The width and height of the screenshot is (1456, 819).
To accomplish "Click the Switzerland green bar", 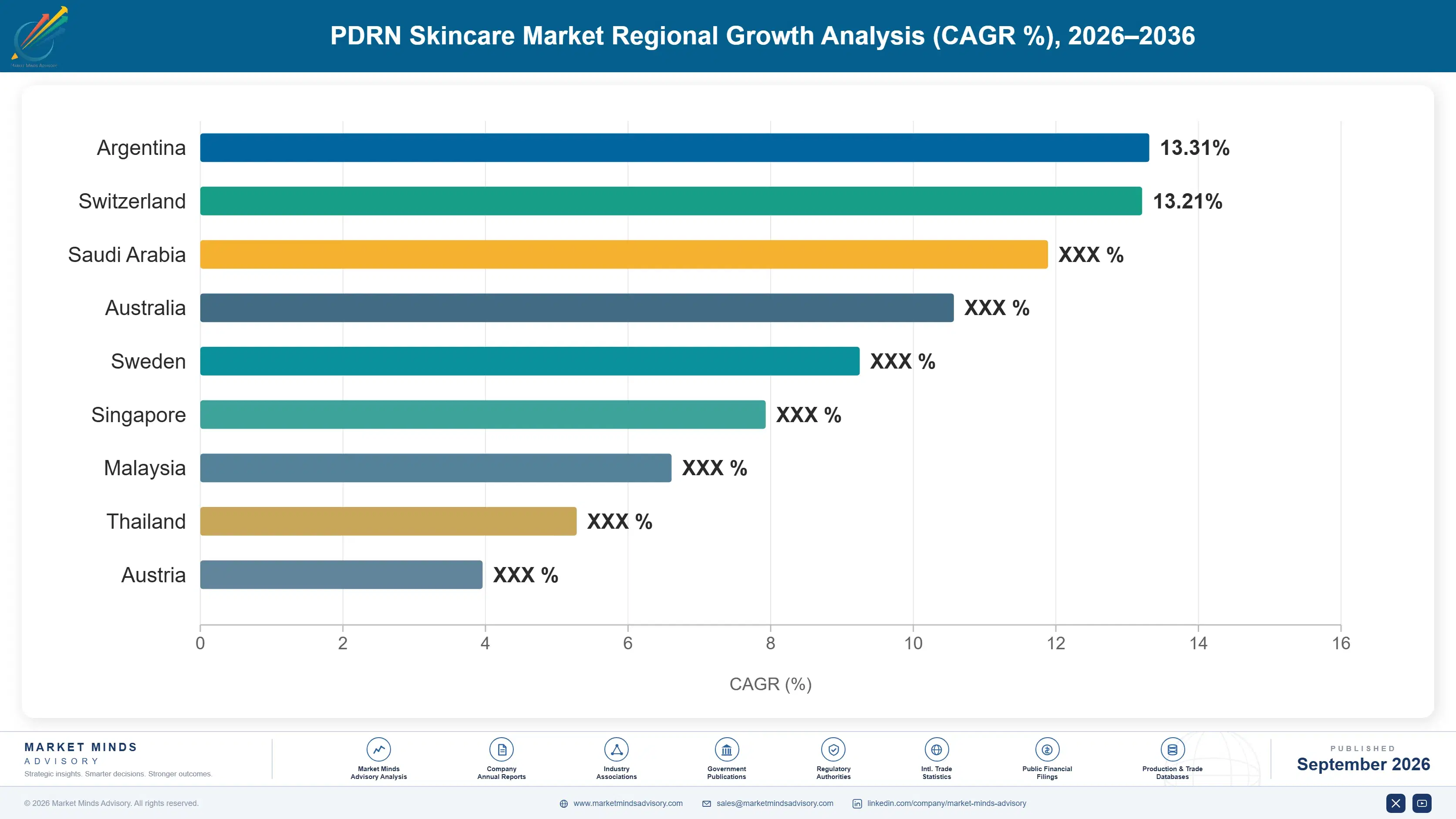I will (x=671, y=201).
